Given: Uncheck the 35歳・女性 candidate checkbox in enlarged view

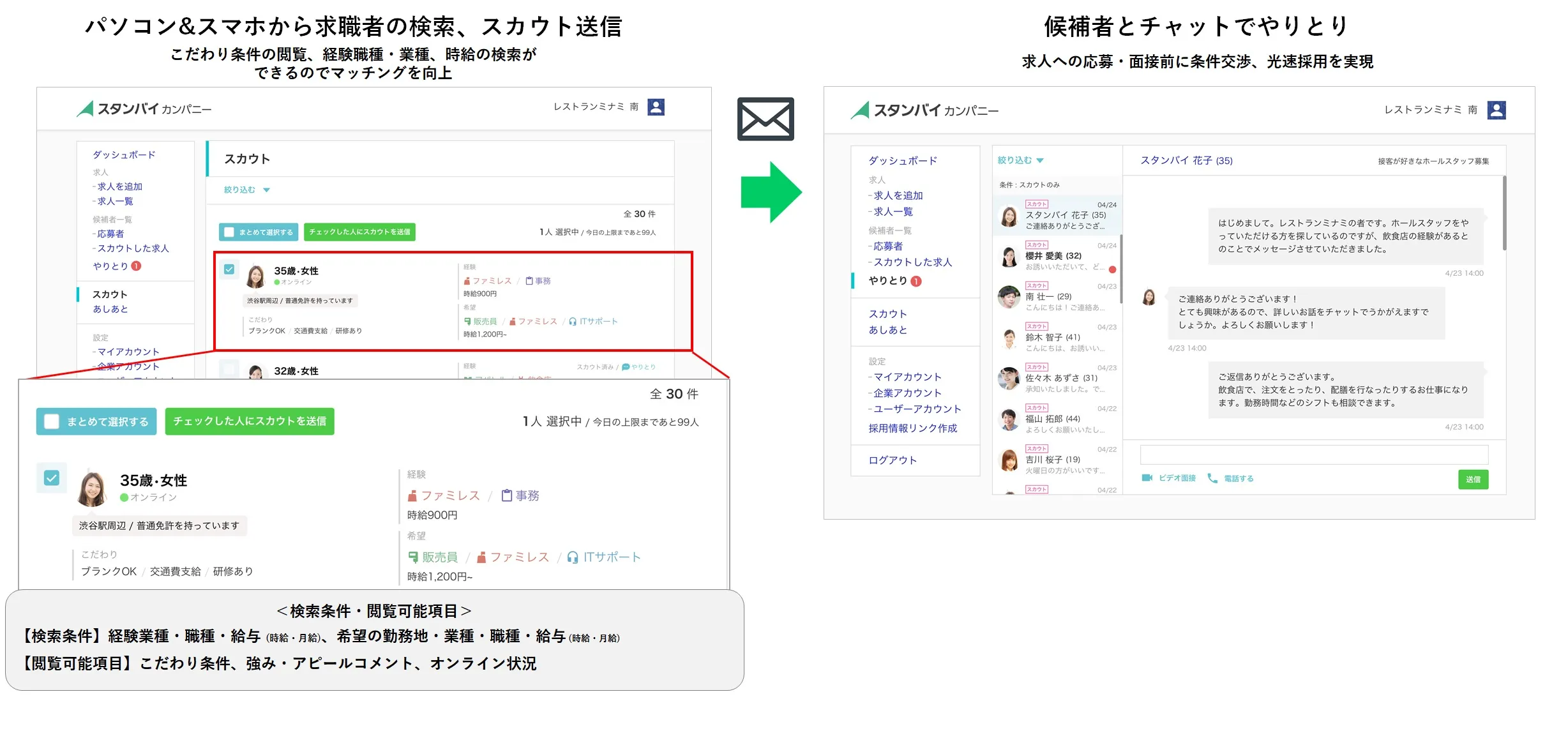Looking at the screenshot, I should coord(52,478).
